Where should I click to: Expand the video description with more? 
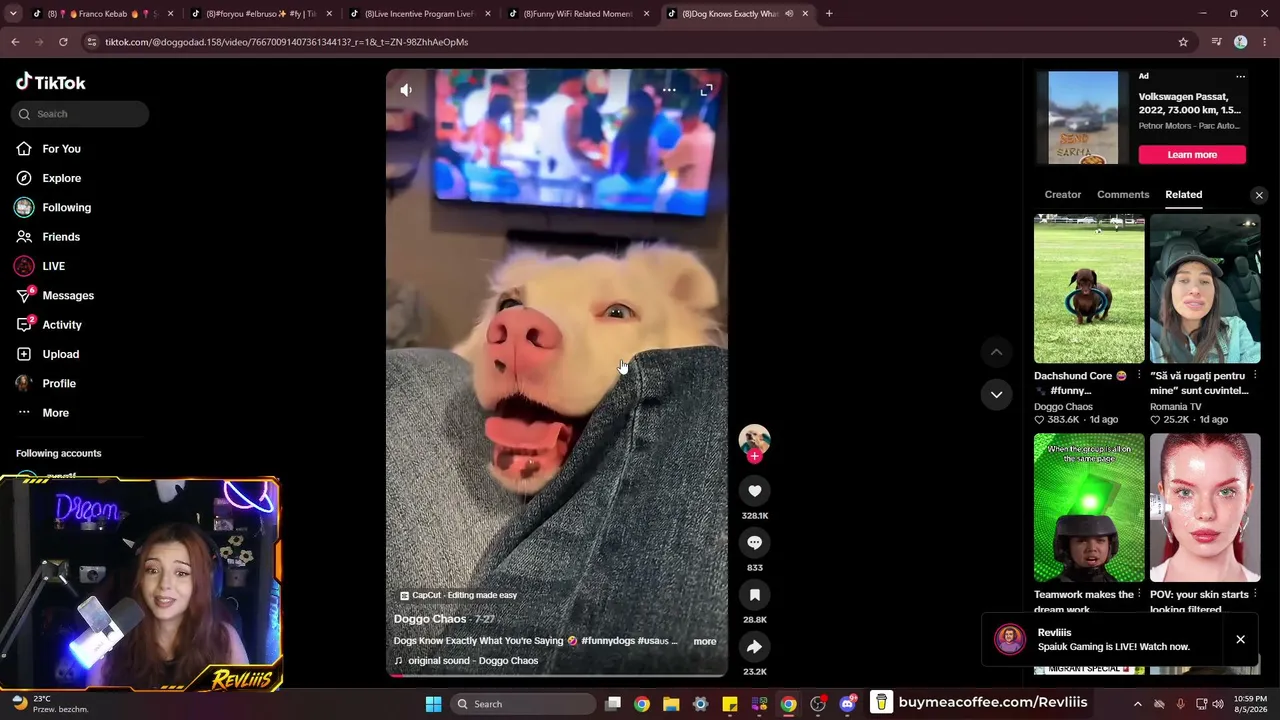pyautogui.click(x=705, y=641)
